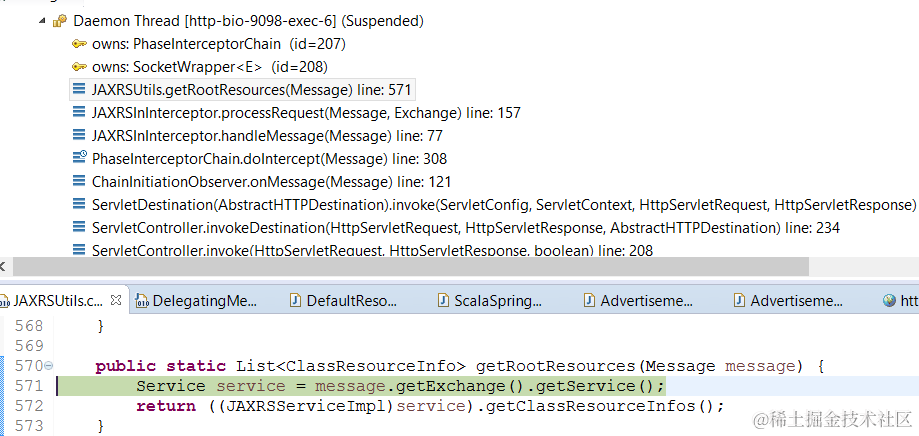Screen dimensions: 919x436
Task: Select frame JAXRSInInterceptor.processRequest line: 157
Action: pyautogui.click(x=306, y=113)
